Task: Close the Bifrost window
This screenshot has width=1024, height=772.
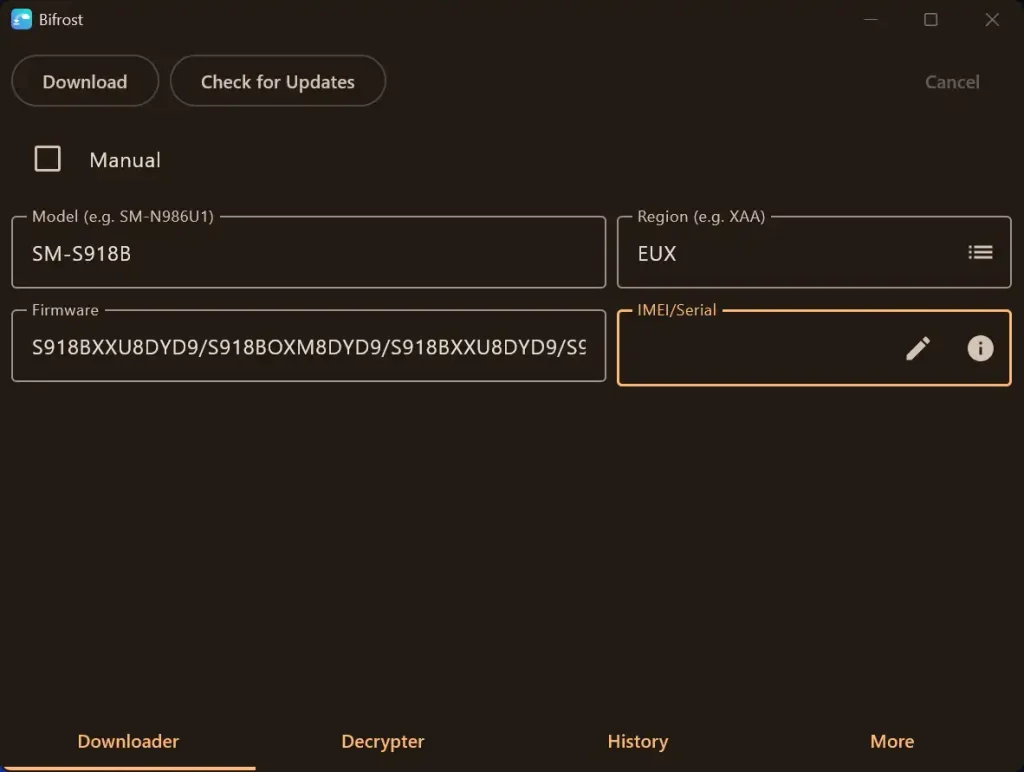Action: pyautogui.click(x=992, y=20)
